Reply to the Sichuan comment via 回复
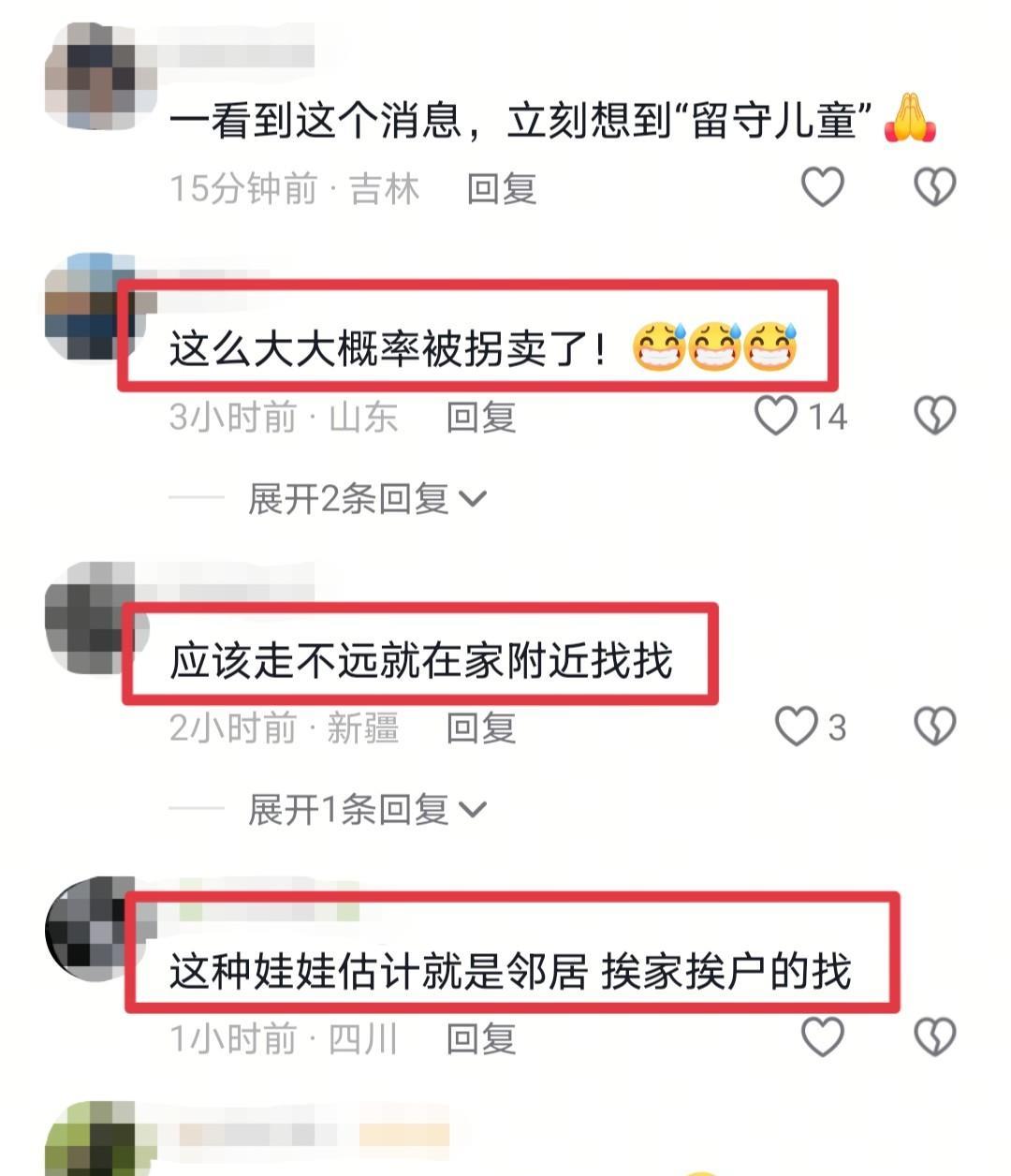Image resolution: width=1011 pixels, height=1176 pixels. click(x=481, y=1039)
